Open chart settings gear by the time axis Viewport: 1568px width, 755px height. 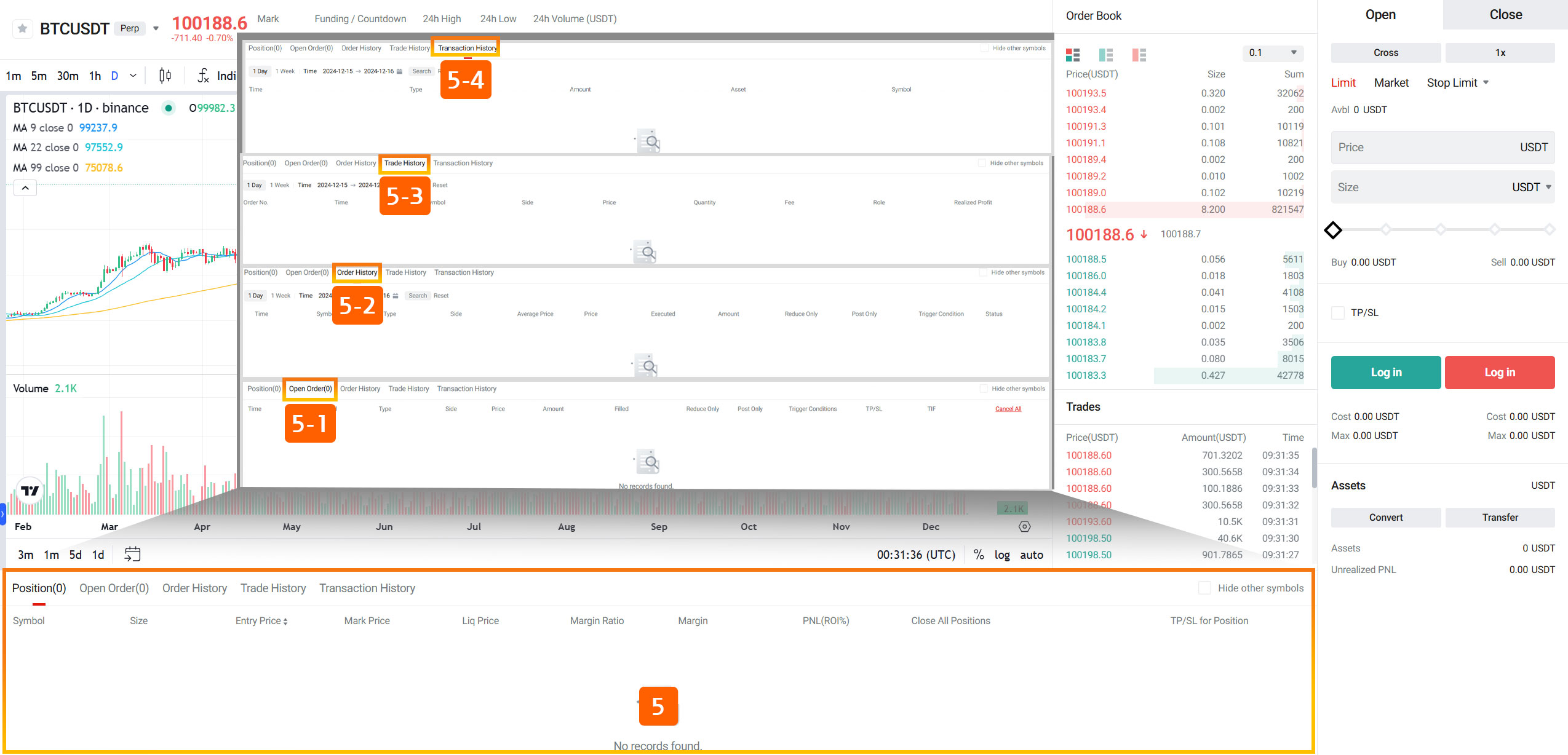pos(1024,526)
